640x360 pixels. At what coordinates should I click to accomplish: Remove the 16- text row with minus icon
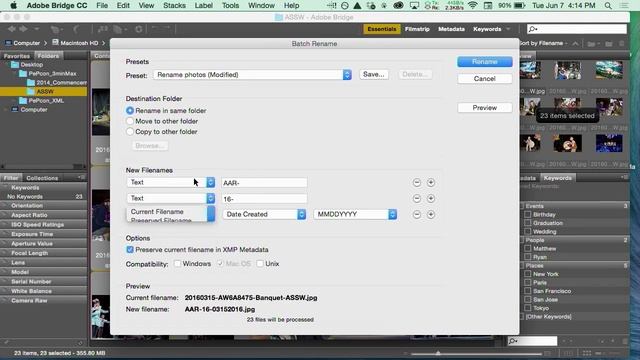(417, 198)
